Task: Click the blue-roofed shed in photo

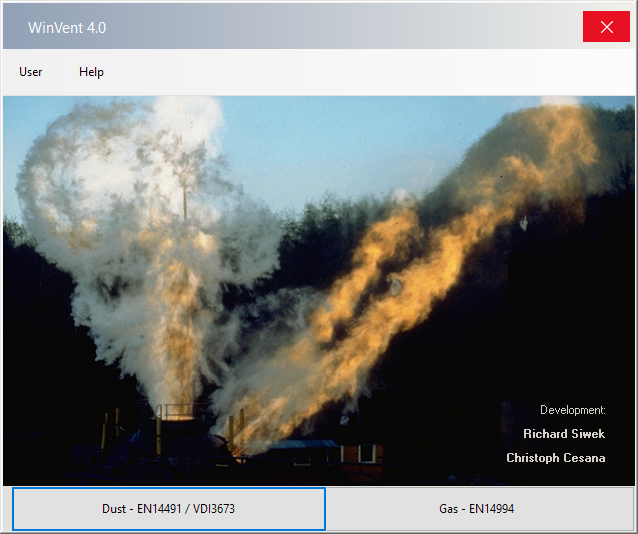Action: (303, 450)
